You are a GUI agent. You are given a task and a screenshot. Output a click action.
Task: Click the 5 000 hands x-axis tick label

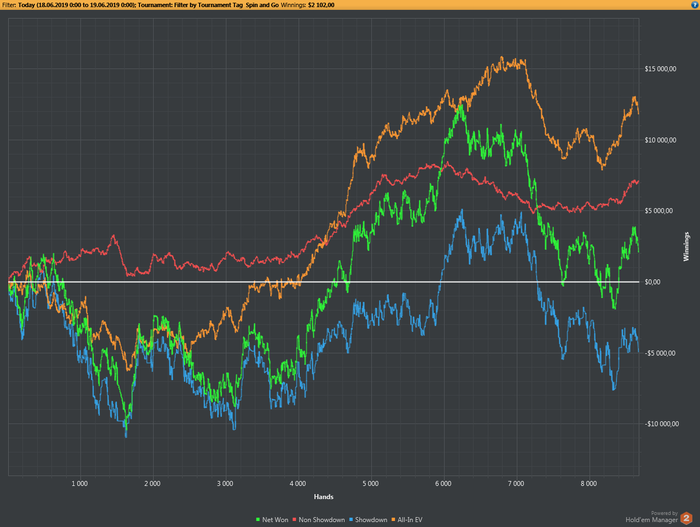click(x=369, y=484)
